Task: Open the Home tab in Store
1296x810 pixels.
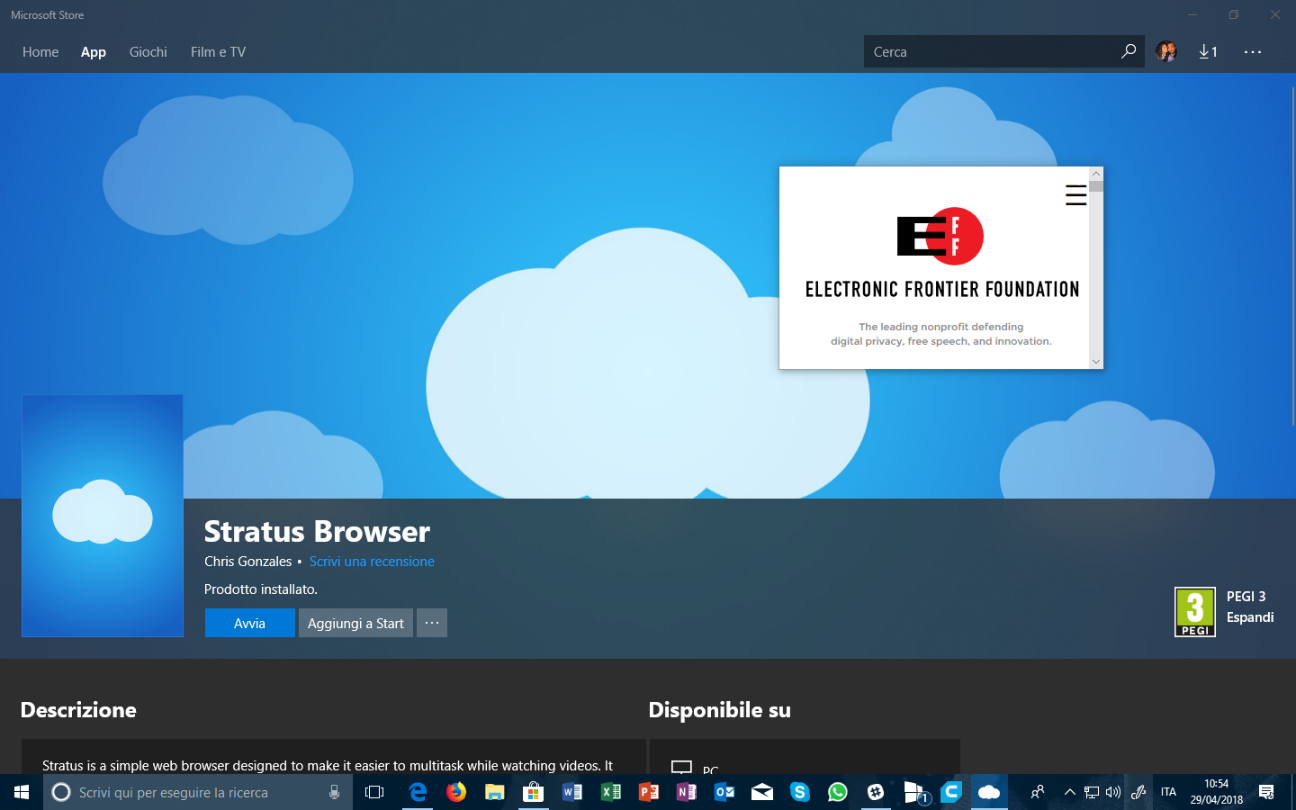Action: tap(40, 52)
